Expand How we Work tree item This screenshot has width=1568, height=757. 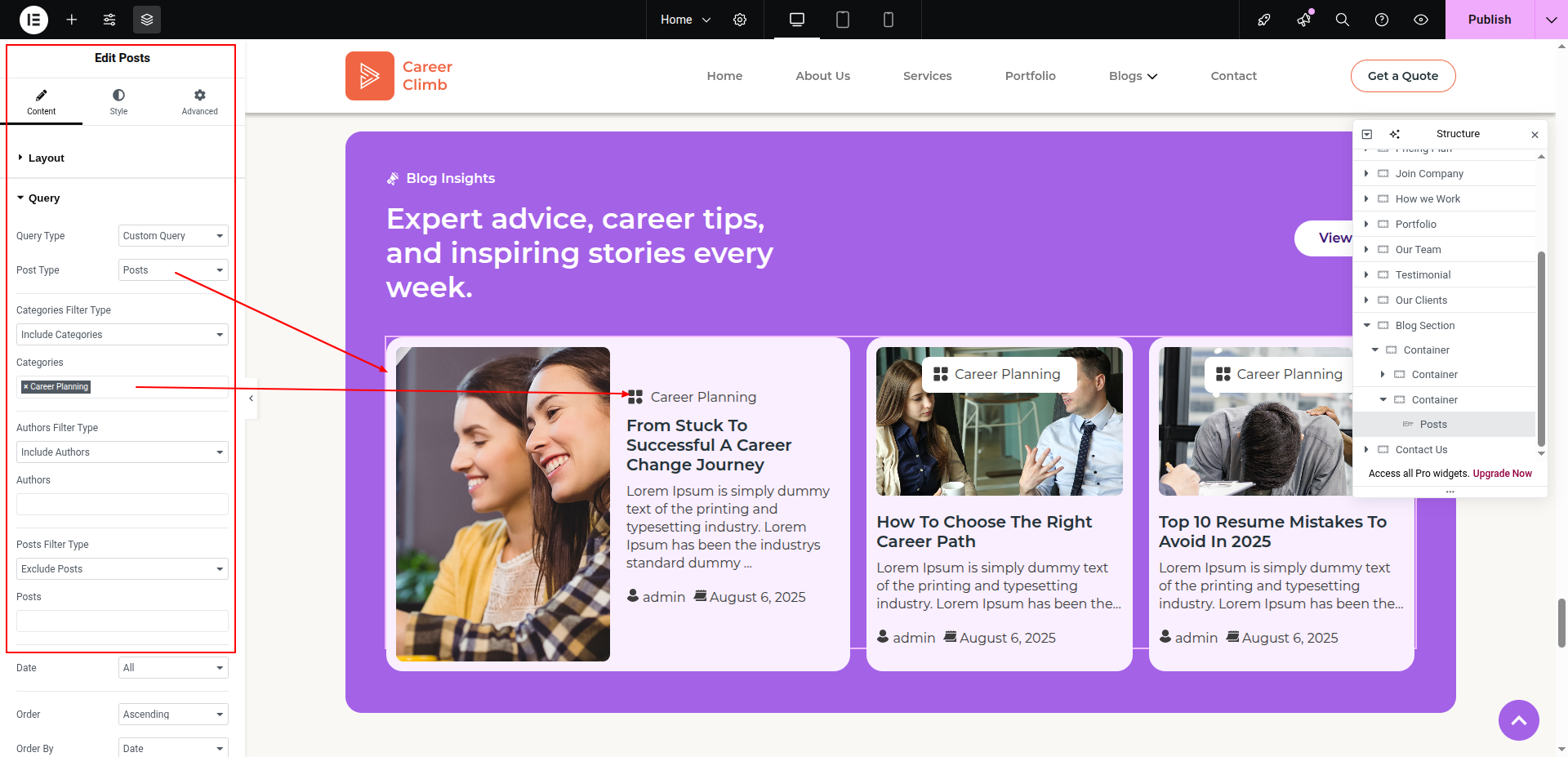(x=1366, y=199)
